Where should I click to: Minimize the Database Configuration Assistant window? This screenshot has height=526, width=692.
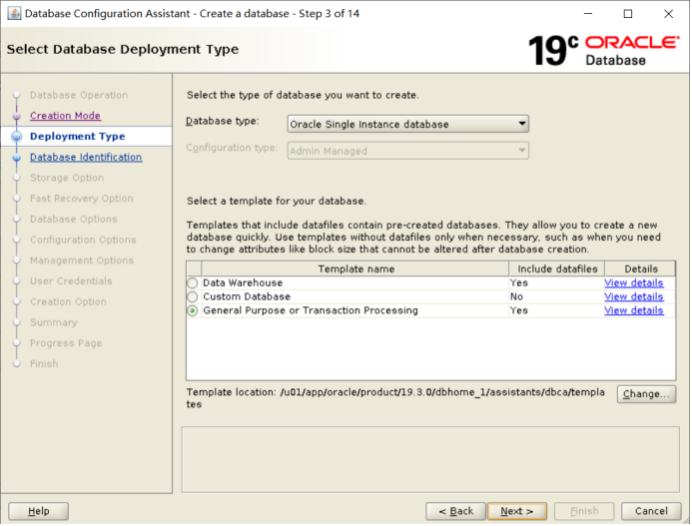tap(588, 14)
